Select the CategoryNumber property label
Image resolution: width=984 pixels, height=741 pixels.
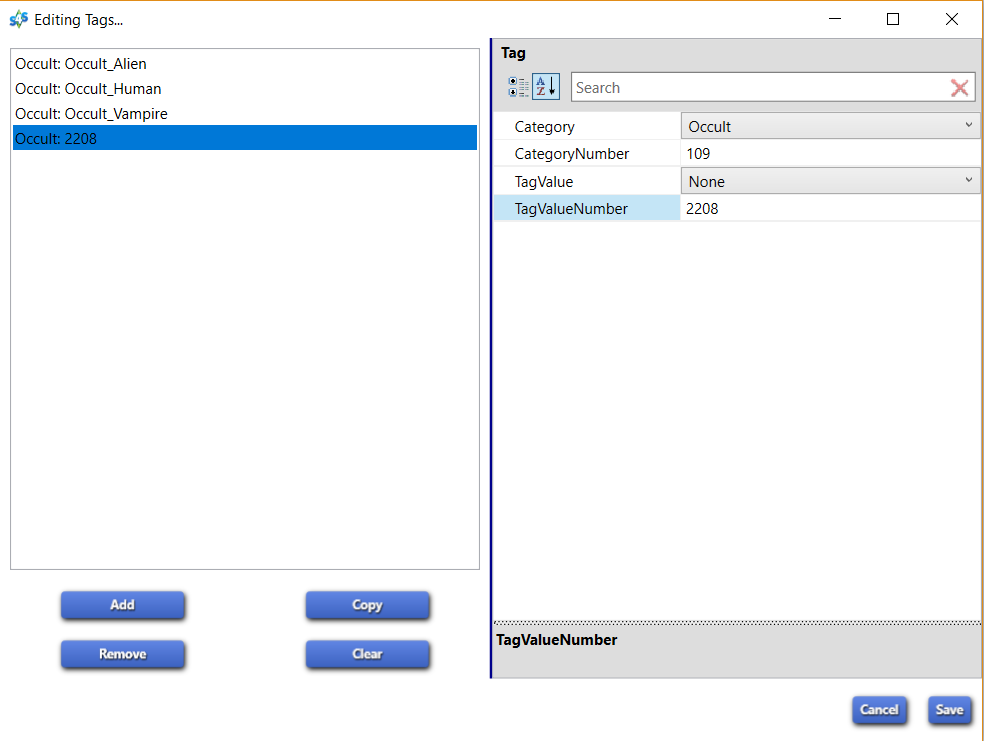(x=587, y=154)
